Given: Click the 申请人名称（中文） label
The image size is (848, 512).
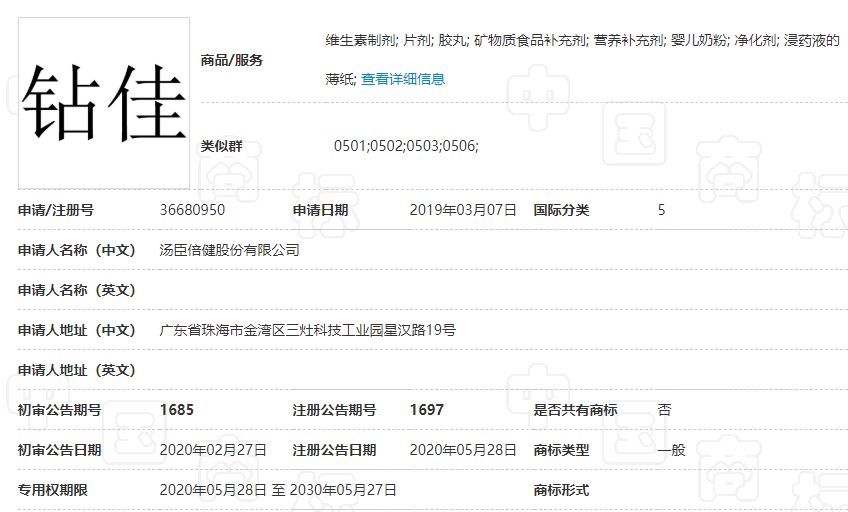Looking at the screenshot, I should [x=77, y=250].
